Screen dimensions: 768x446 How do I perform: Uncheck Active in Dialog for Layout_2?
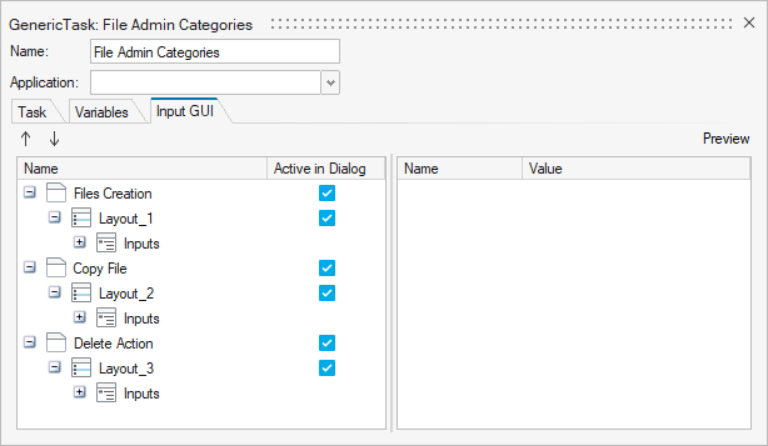[327, 293]
